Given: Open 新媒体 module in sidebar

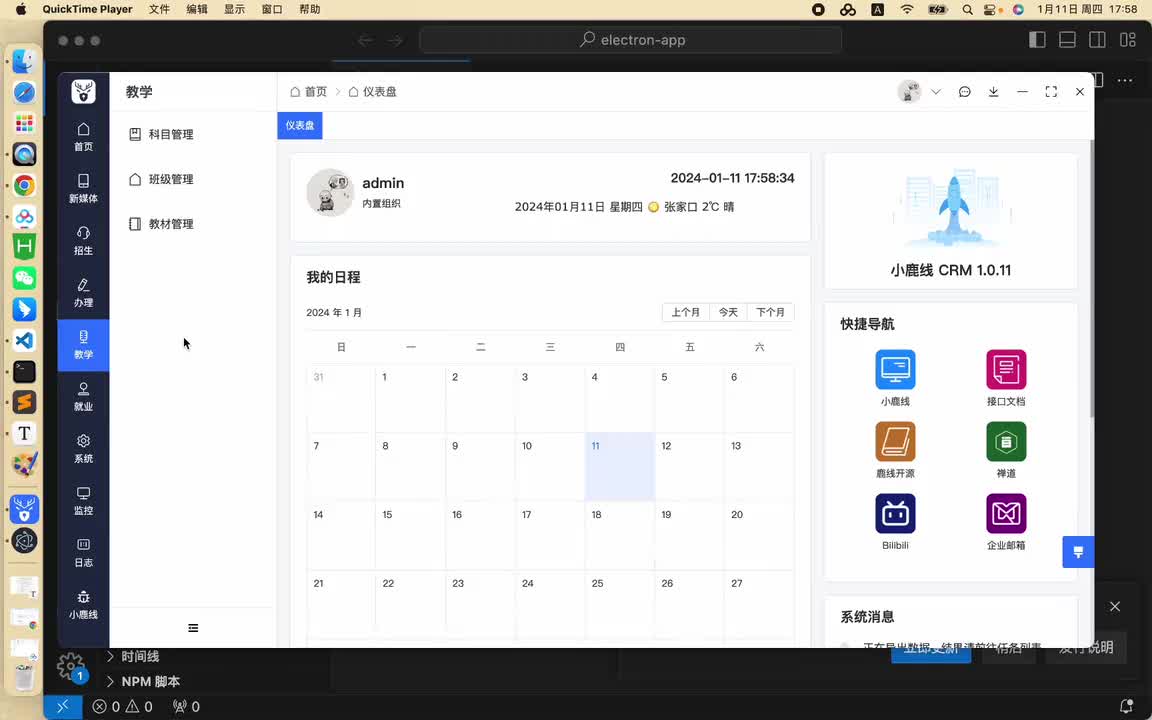Looking at the screenshot, I should click(83, 189).
